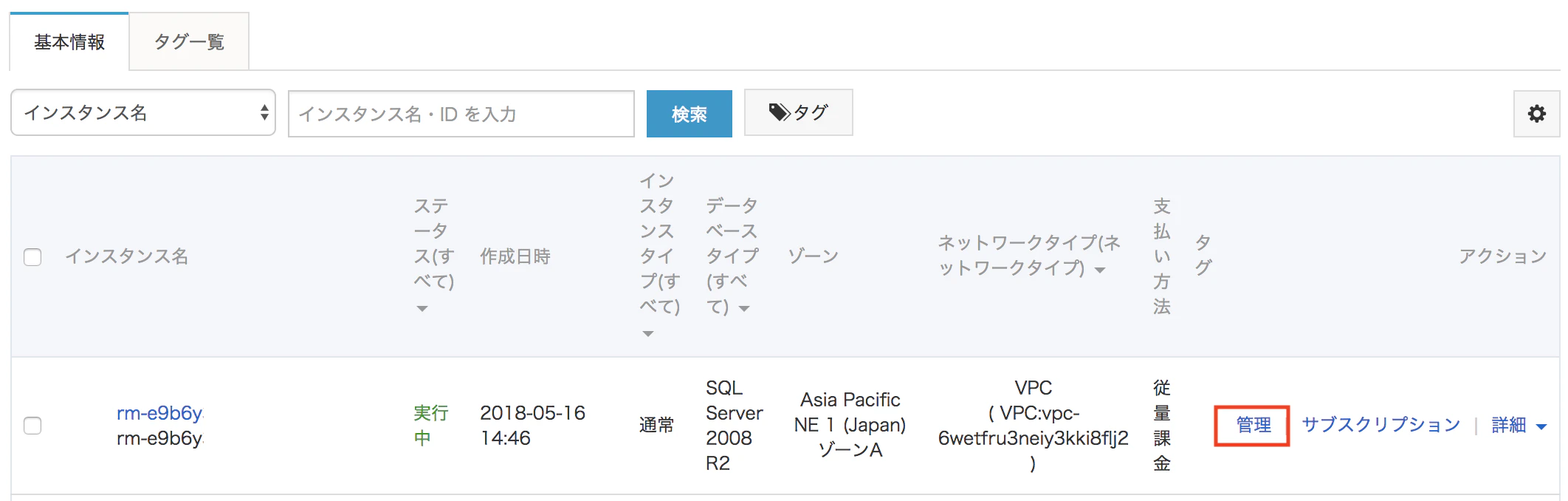Tick the checkbox for row rm-e9b6y
Screen dimensions: 1568x501
32,426
